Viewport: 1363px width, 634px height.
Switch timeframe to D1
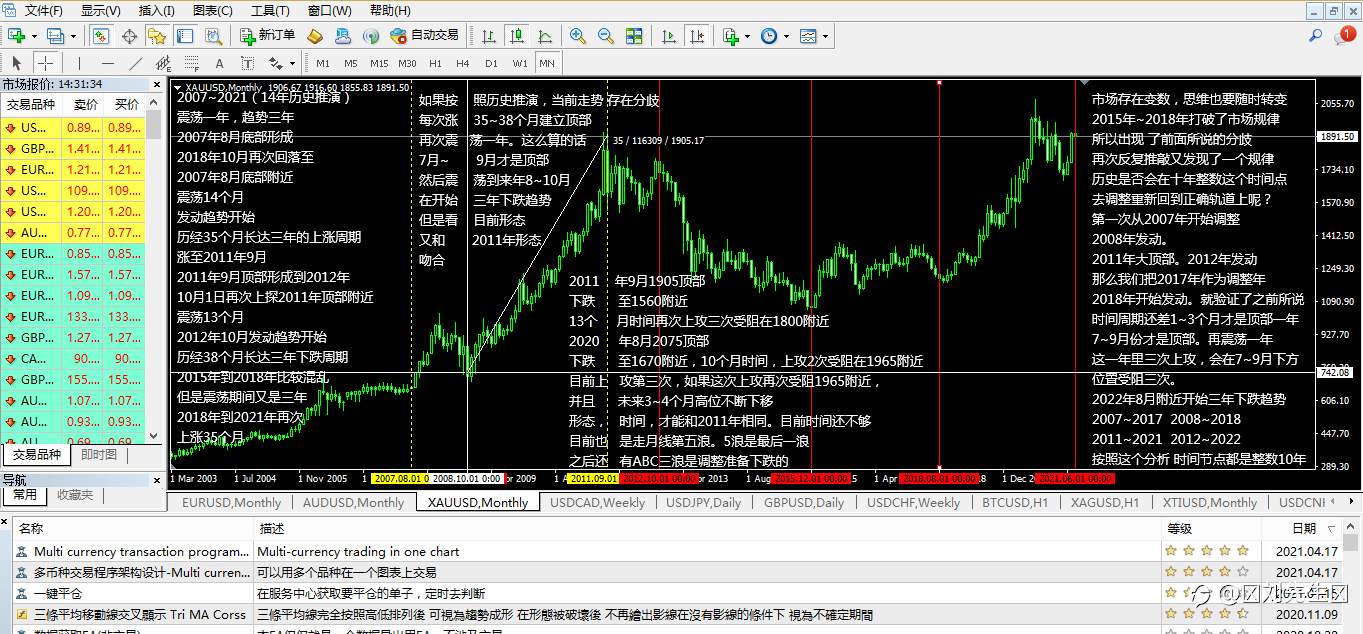tap(491, 62)
